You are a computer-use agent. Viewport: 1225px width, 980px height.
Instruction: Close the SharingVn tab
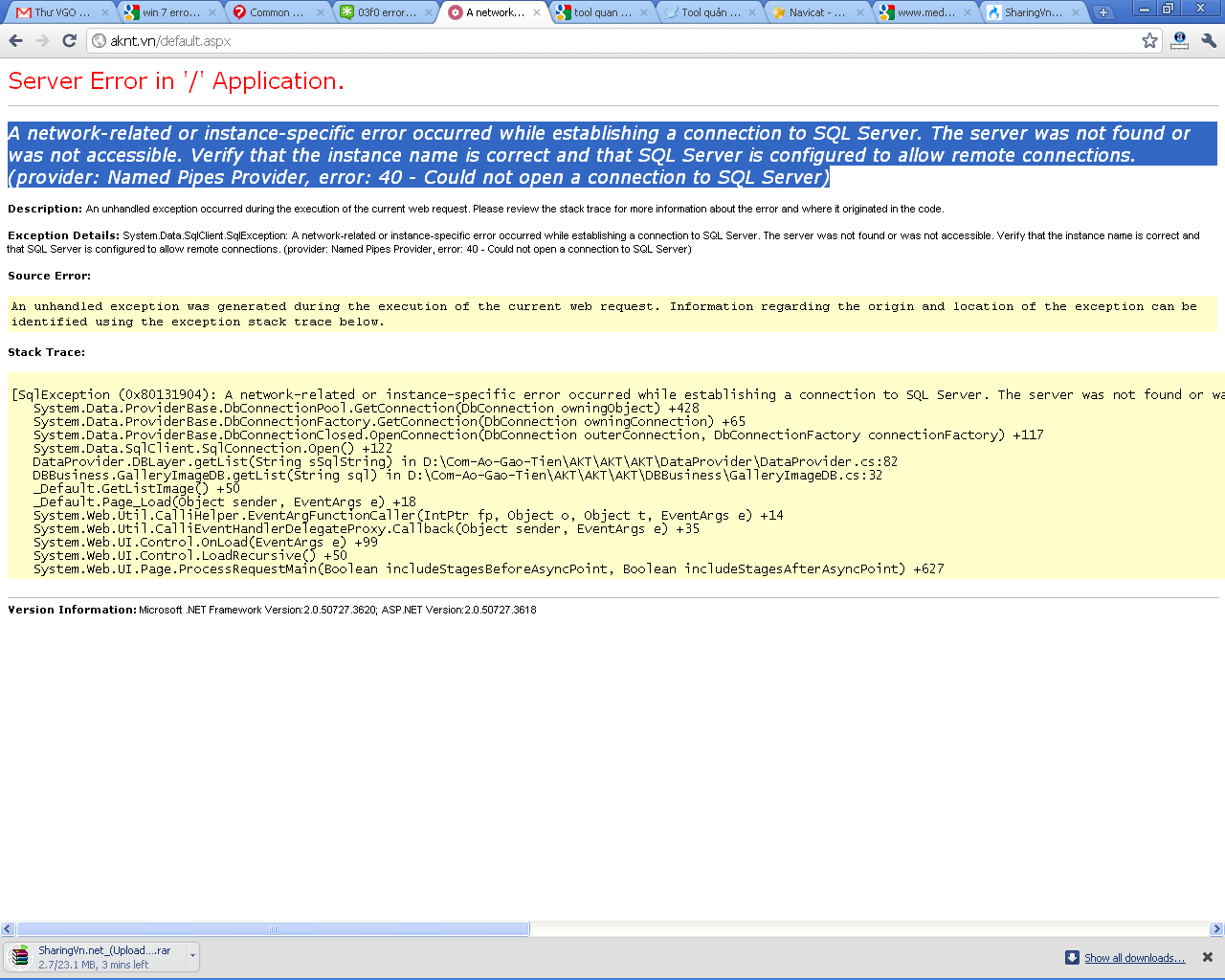click(x=1076, y=12)
